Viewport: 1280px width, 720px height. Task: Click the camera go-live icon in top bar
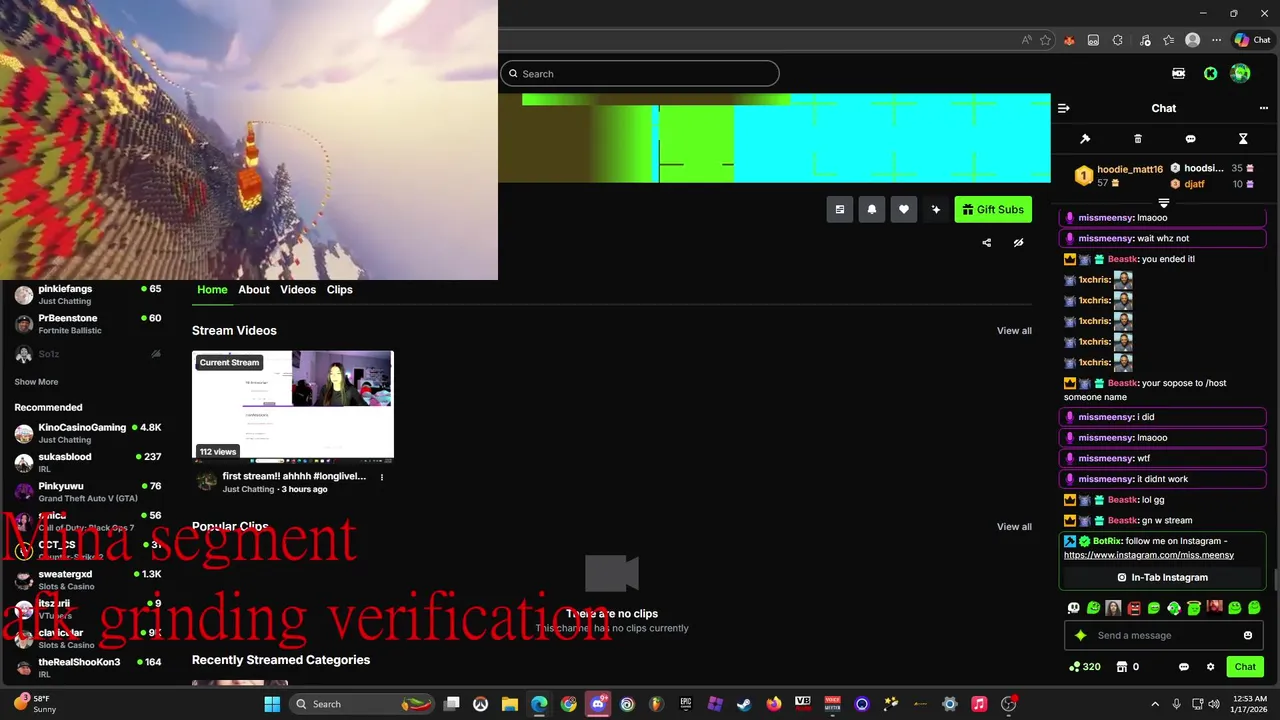point(1179,73)
